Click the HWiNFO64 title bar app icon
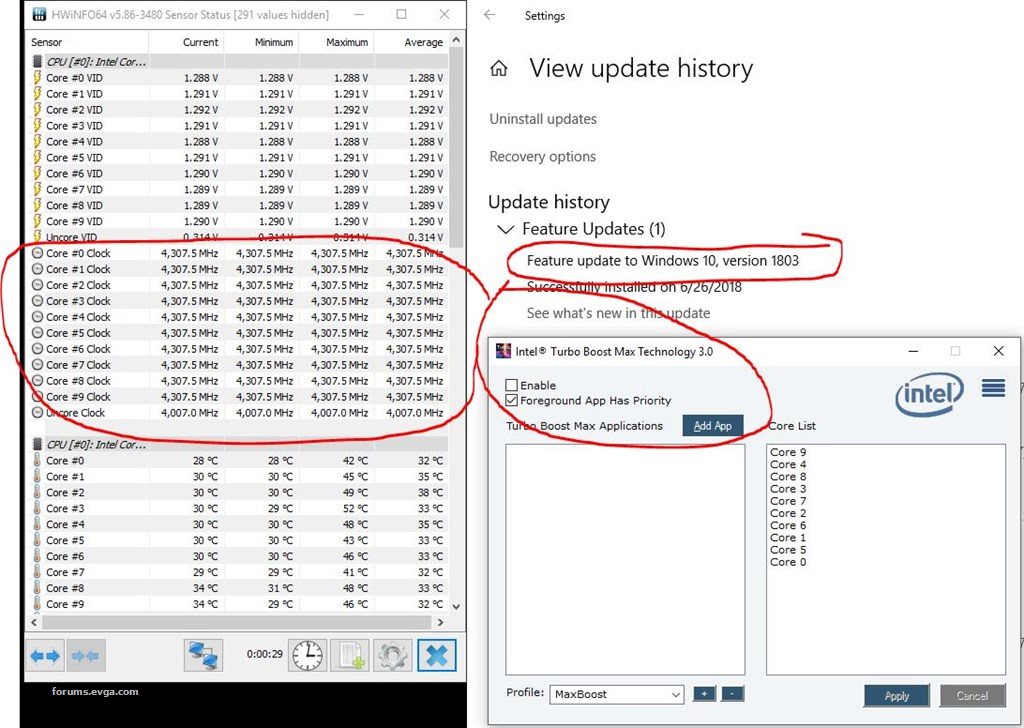The image size is (1024, 728). click(x=39, y=14)
